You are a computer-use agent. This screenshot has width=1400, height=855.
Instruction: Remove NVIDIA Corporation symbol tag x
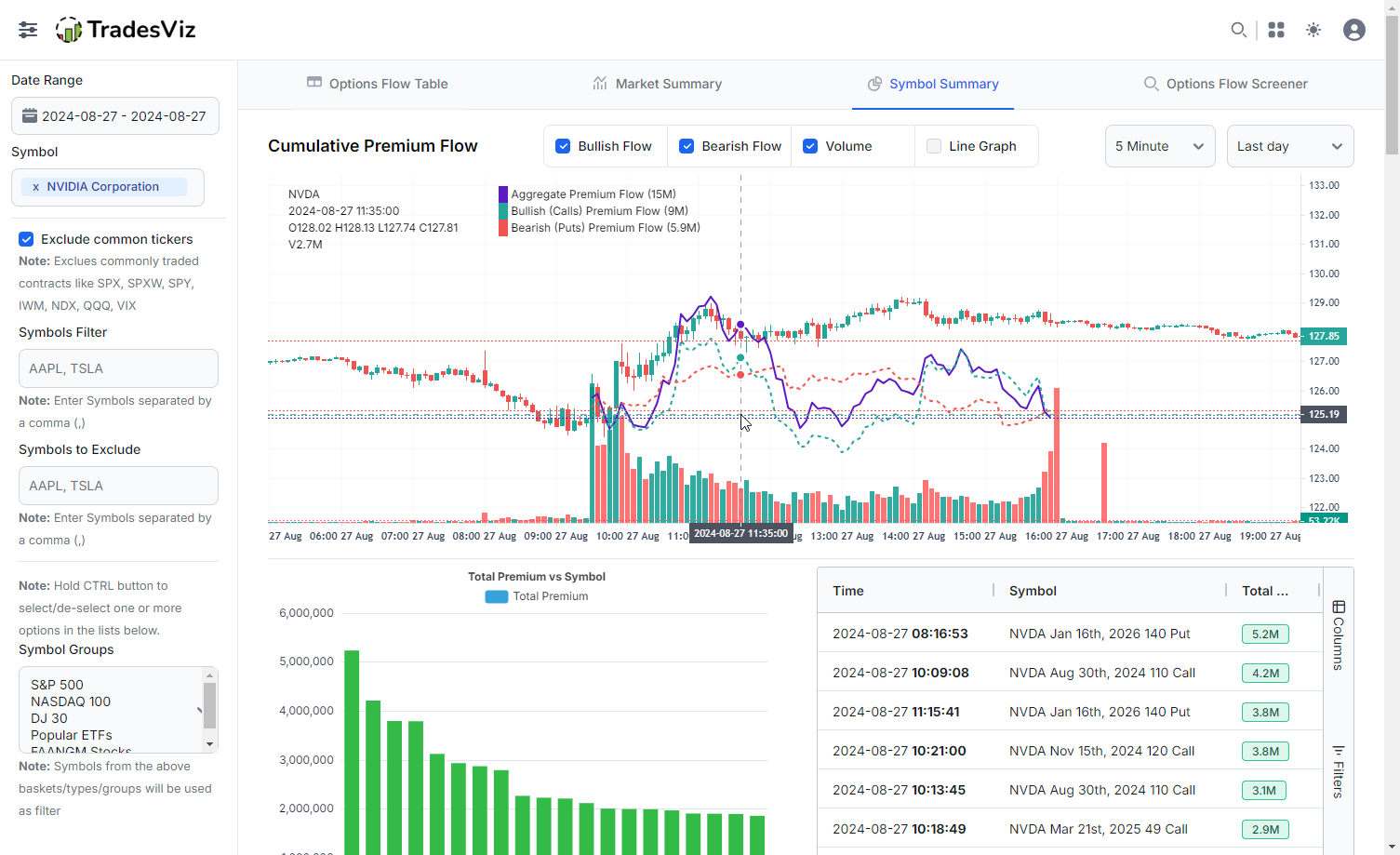[36, 187]
